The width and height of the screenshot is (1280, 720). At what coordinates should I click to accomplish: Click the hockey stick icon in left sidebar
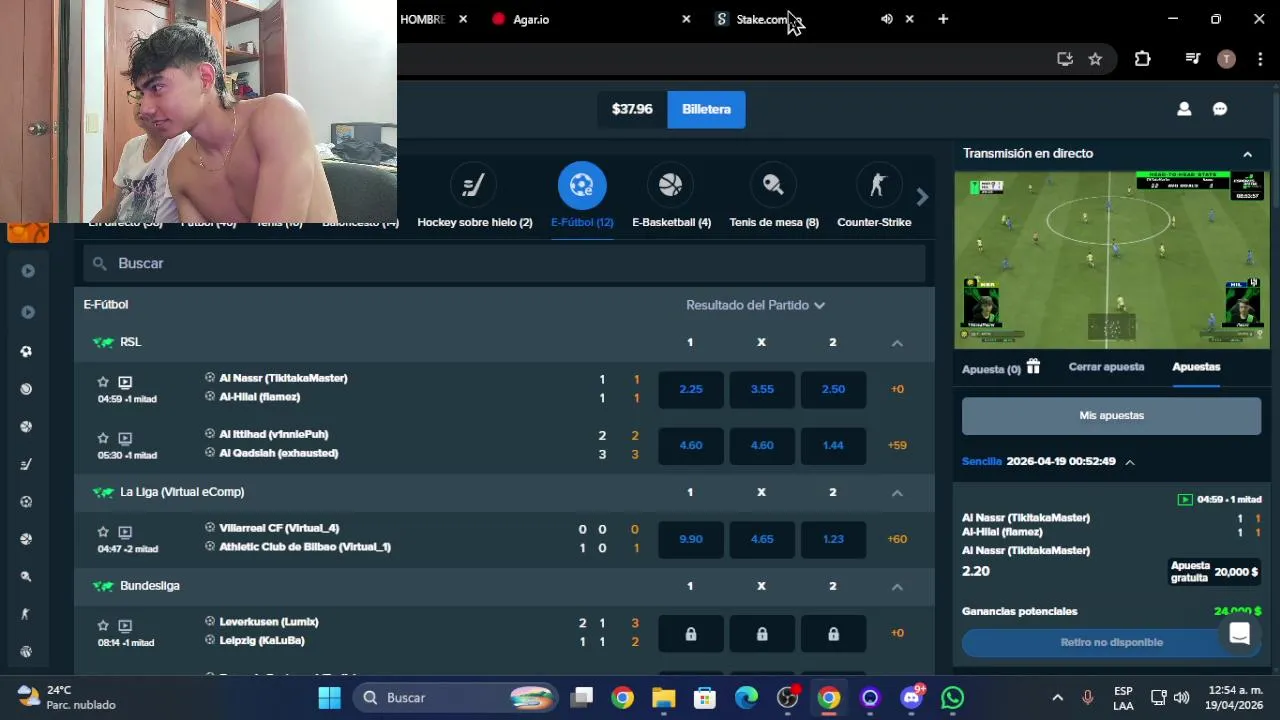tap(26, 464)
